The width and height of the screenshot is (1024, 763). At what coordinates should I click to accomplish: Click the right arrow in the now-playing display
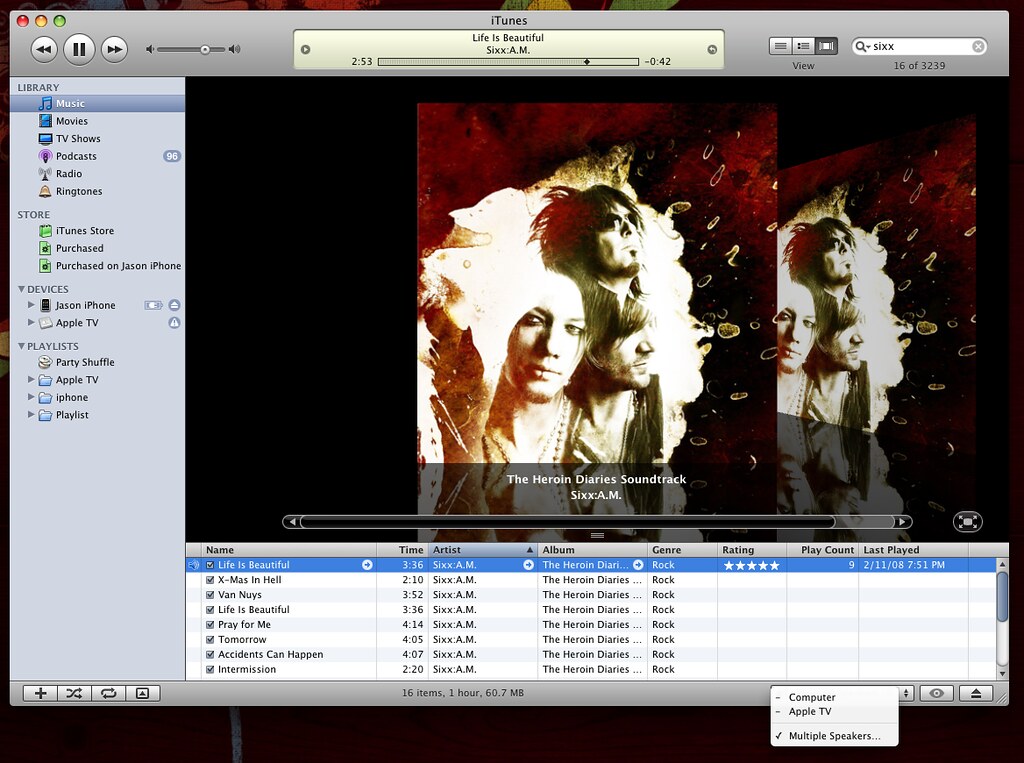(712, 50)
